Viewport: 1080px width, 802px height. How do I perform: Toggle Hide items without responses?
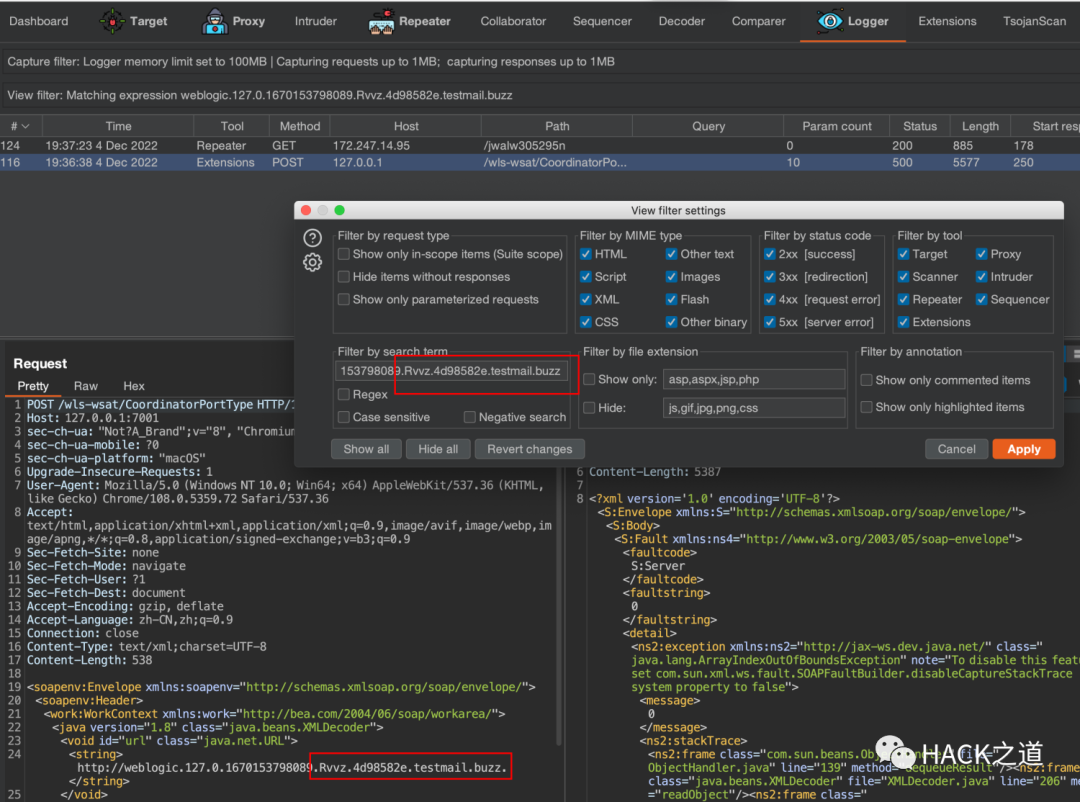click(x=344, y=277)
